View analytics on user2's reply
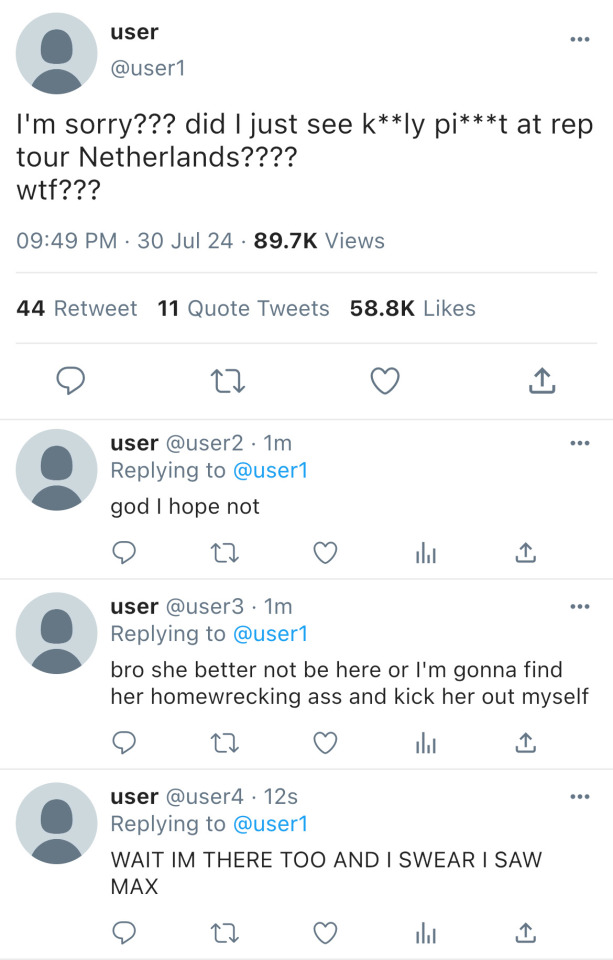 pyautogui.click(x=426, y=552)
